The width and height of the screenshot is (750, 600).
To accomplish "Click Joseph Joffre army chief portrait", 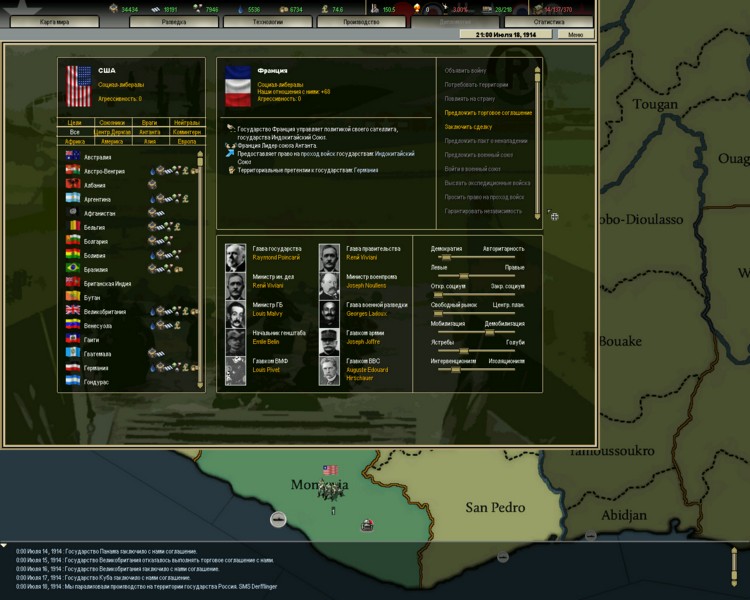I will coord(329,342).
